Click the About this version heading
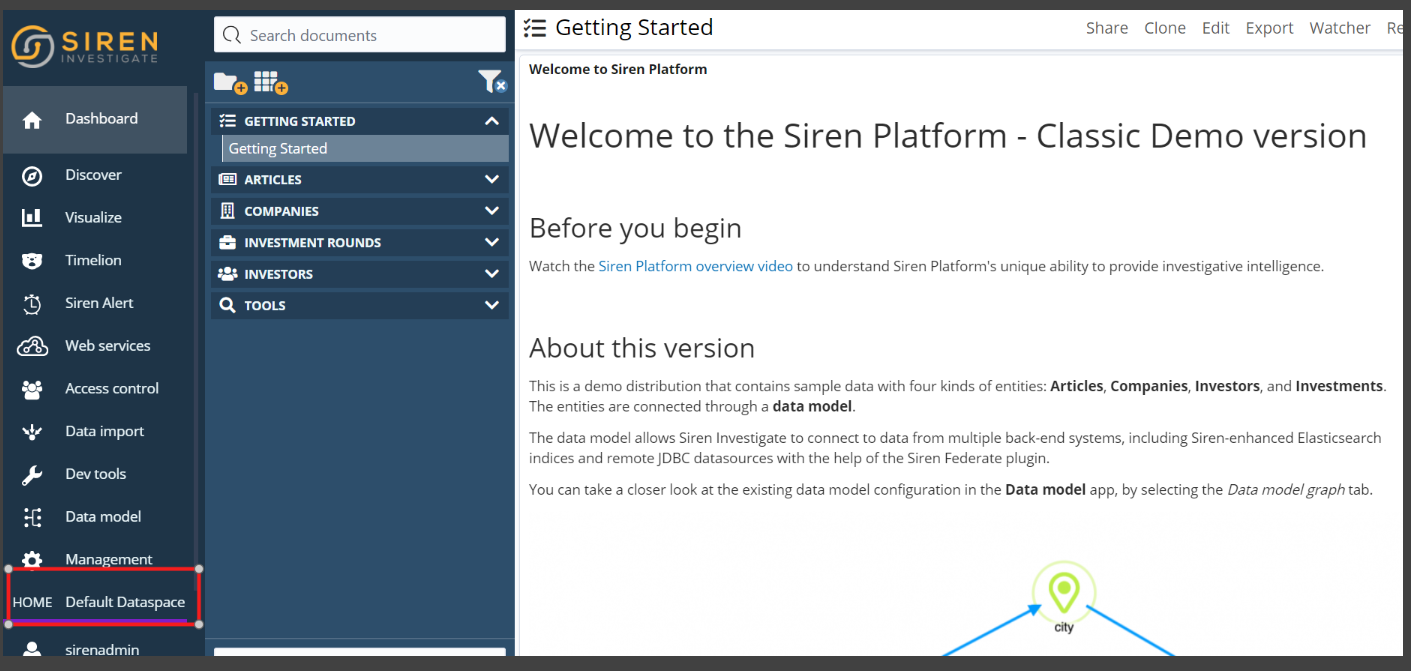1411x671 pixels. coord(642,348)
